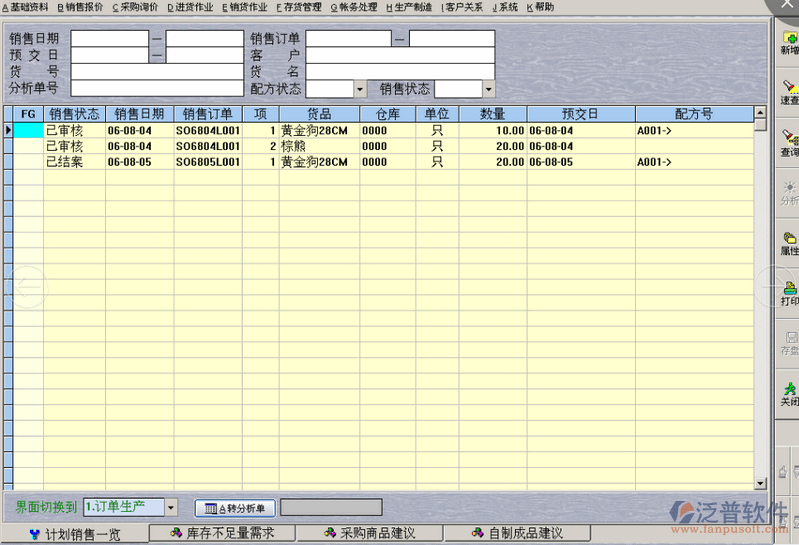Open the A基础资料 menu
The width and height of the screenshot is (799, 545).
click(x=25, y=7)
